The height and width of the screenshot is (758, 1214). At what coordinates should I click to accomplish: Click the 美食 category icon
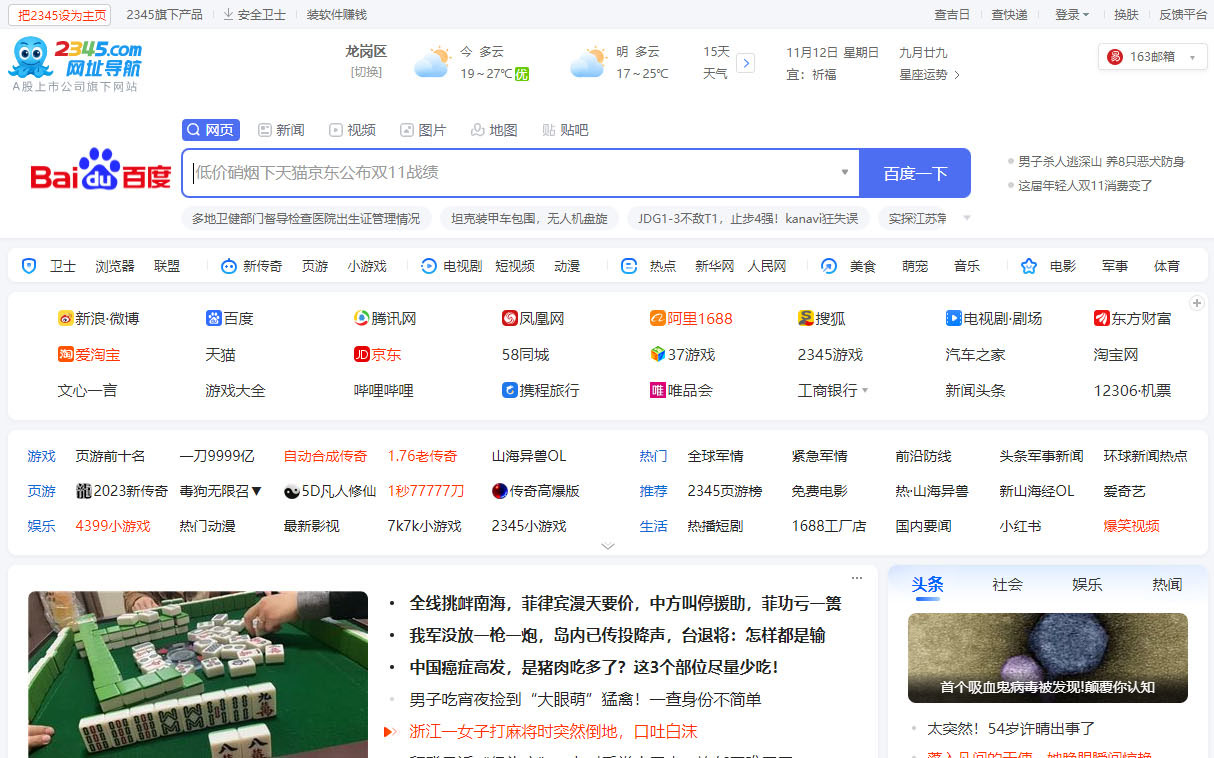point(828,266)
